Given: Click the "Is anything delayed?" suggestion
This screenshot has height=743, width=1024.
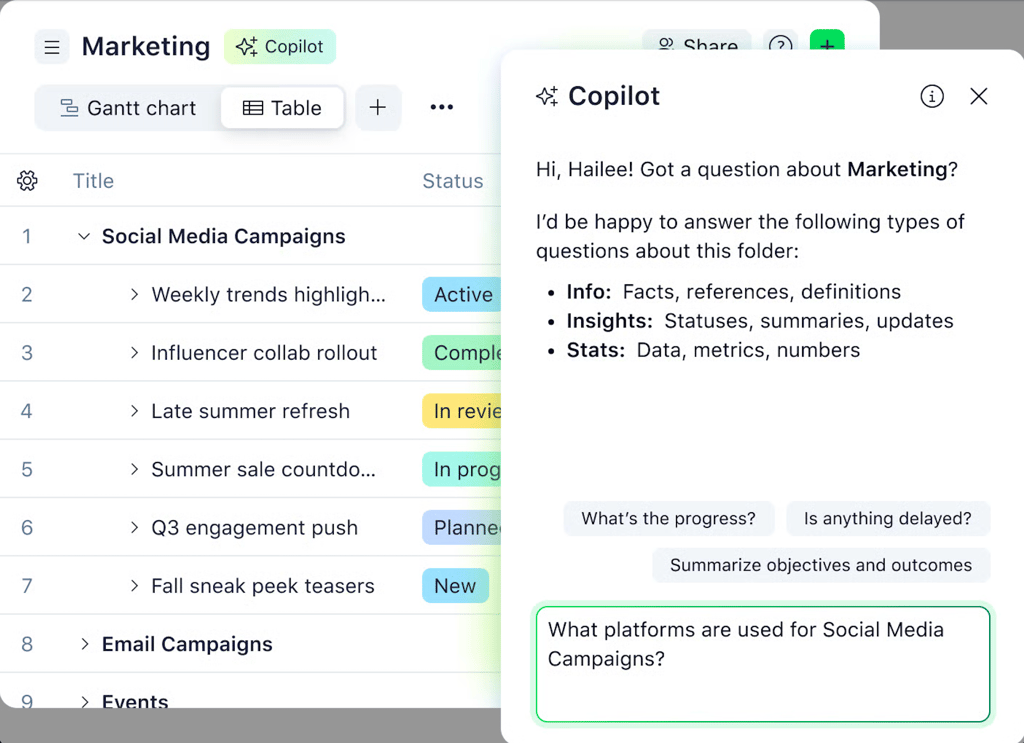Looking at the screenshot, I should coord(888,518).
